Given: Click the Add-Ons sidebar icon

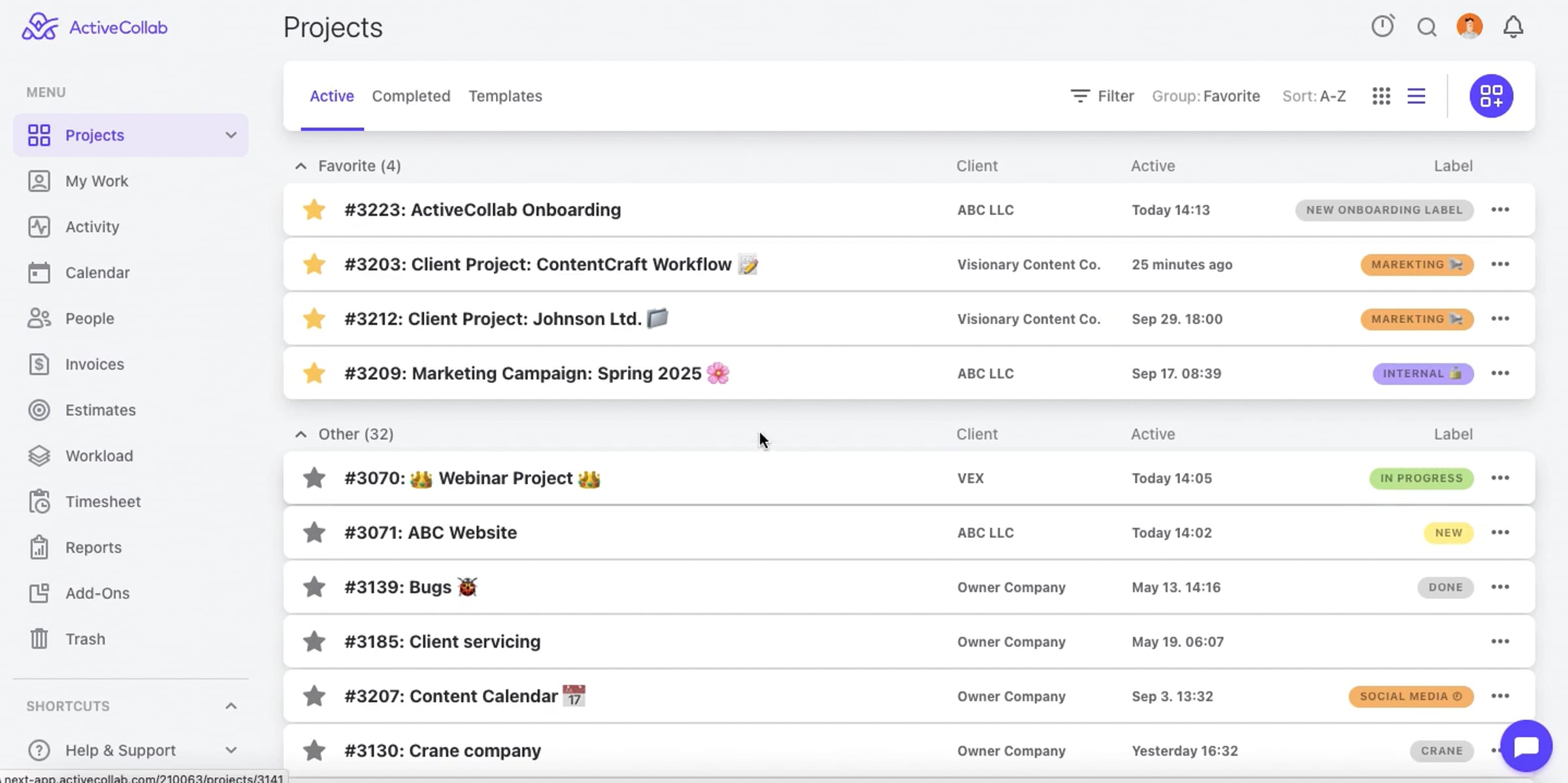Looking at the screenshot, I should click(39, 593).
